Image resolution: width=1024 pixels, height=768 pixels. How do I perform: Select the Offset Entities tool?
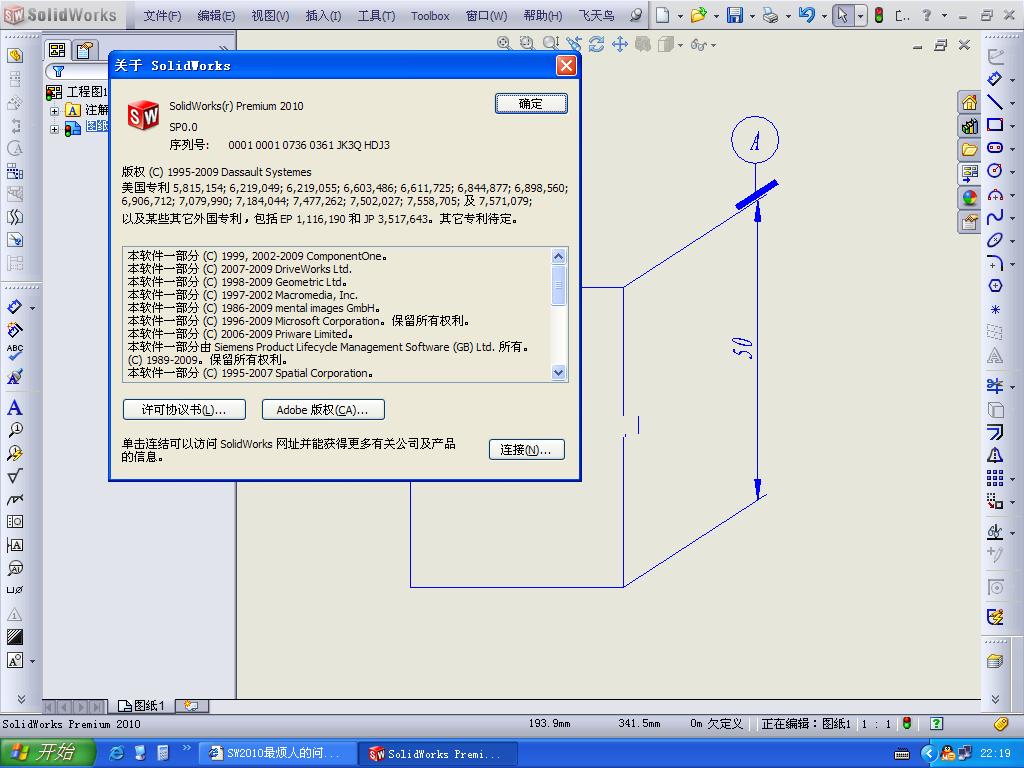995,432
